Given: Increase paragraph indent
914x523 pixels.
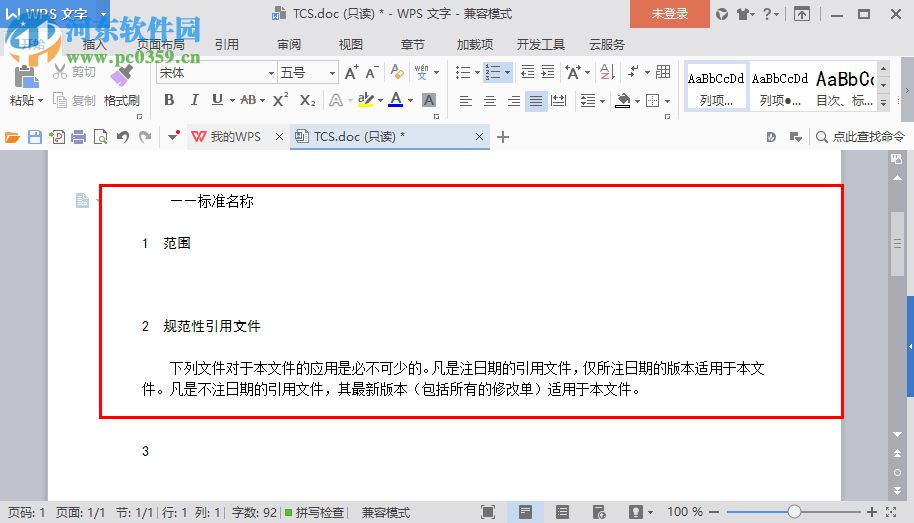Looking at the screenshot, I should [x=548, y=72].
